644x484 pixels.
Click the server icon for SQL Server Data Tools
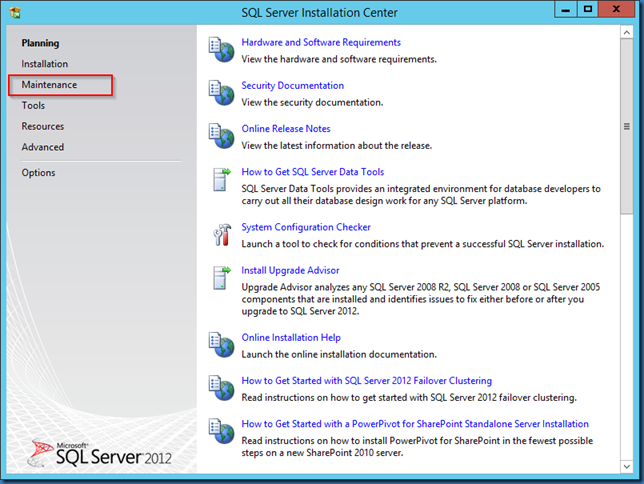pyautogui.click(x=221, y=180)
